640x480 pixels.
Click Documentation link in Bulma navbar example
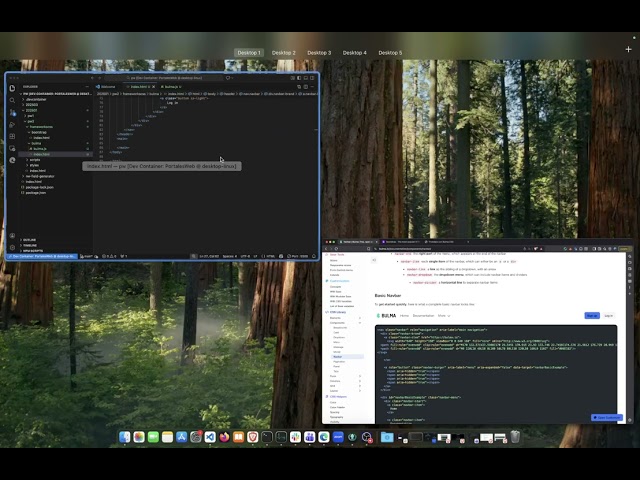coord(423,316)
